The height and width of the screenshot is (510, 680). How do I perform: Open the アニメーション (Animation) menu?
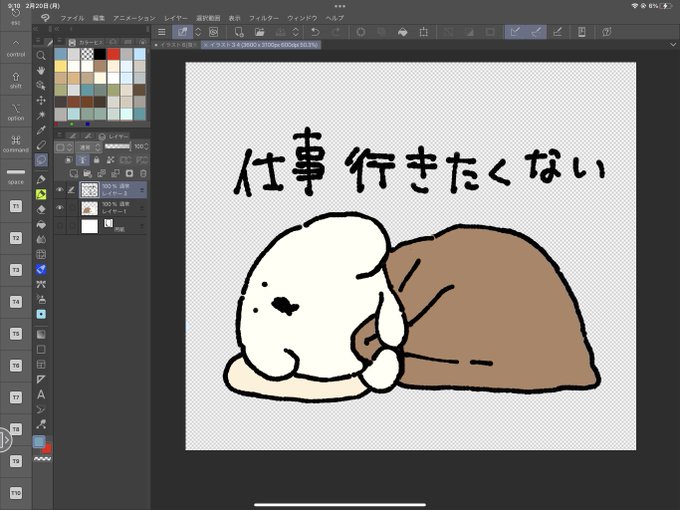click(x=134, y=18)
